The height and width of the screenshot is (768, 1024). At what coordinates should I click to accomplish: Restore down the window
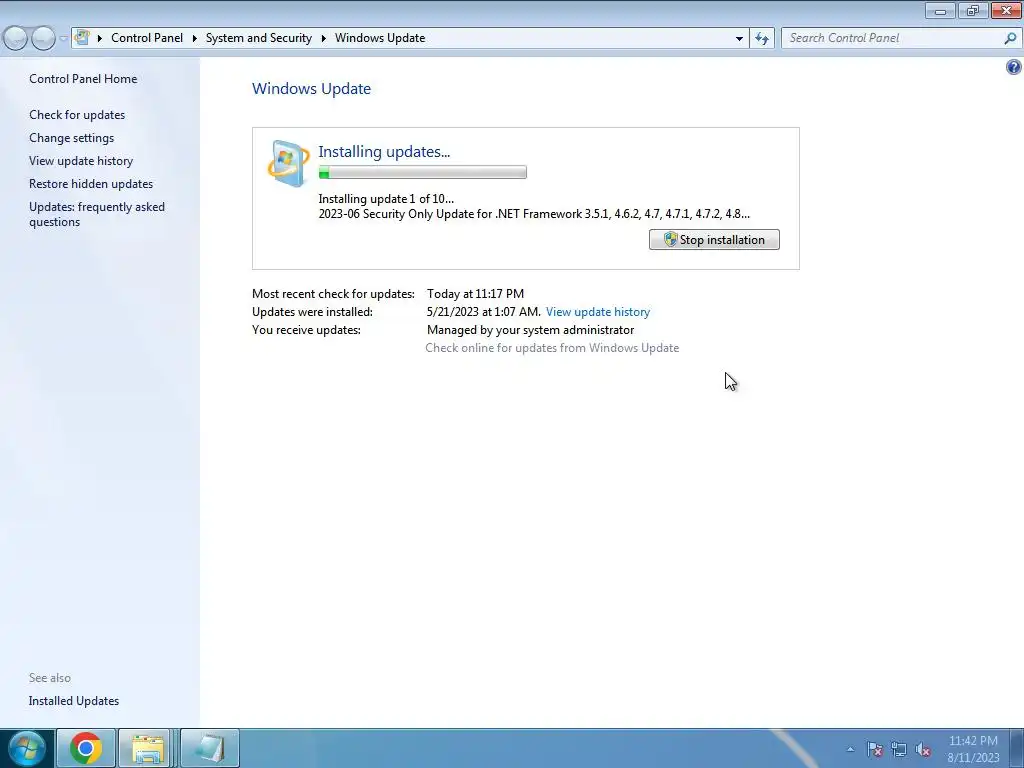(973, 10)
